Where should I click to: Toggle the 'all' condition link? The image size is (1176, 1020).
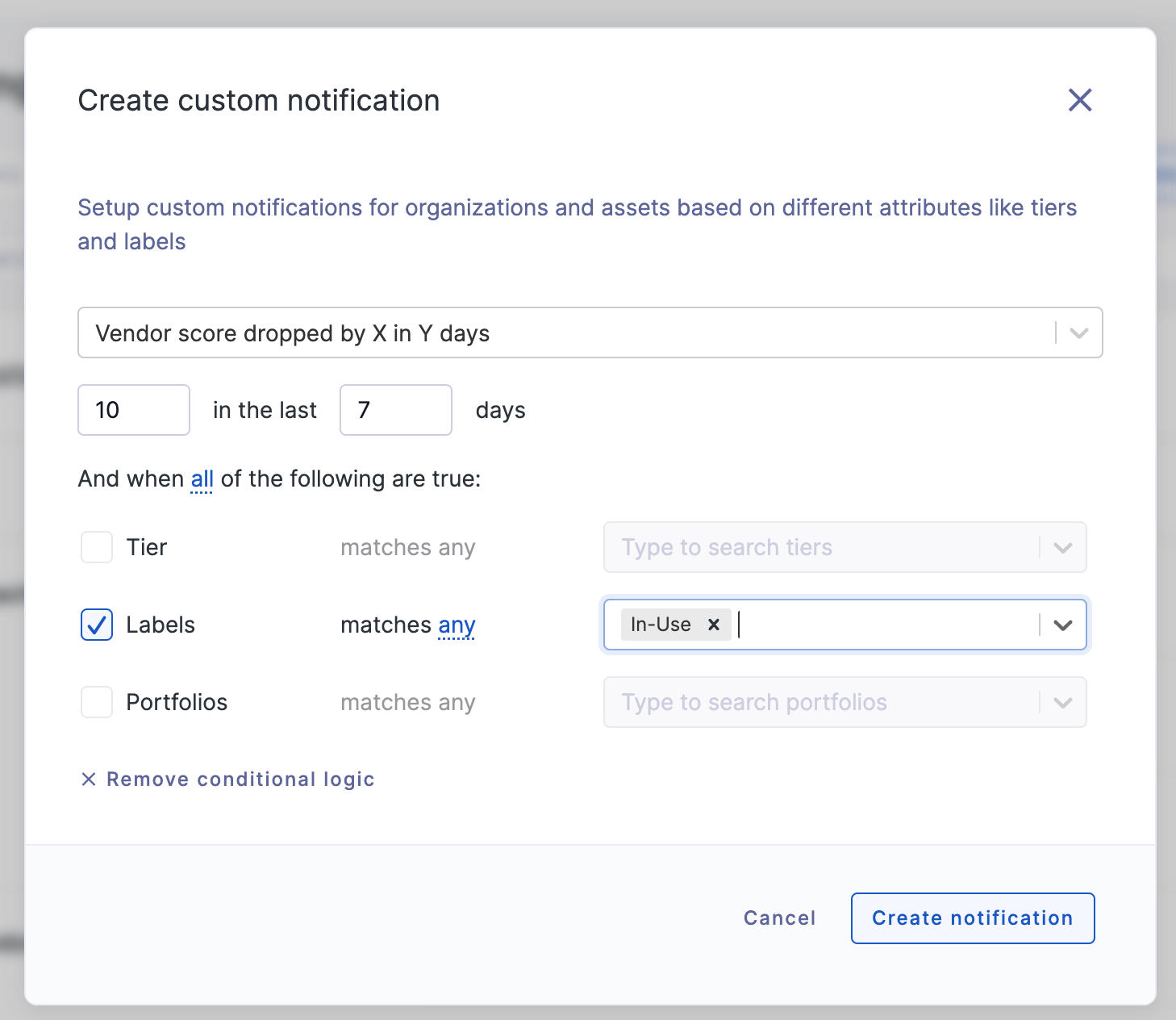(202, 479)
